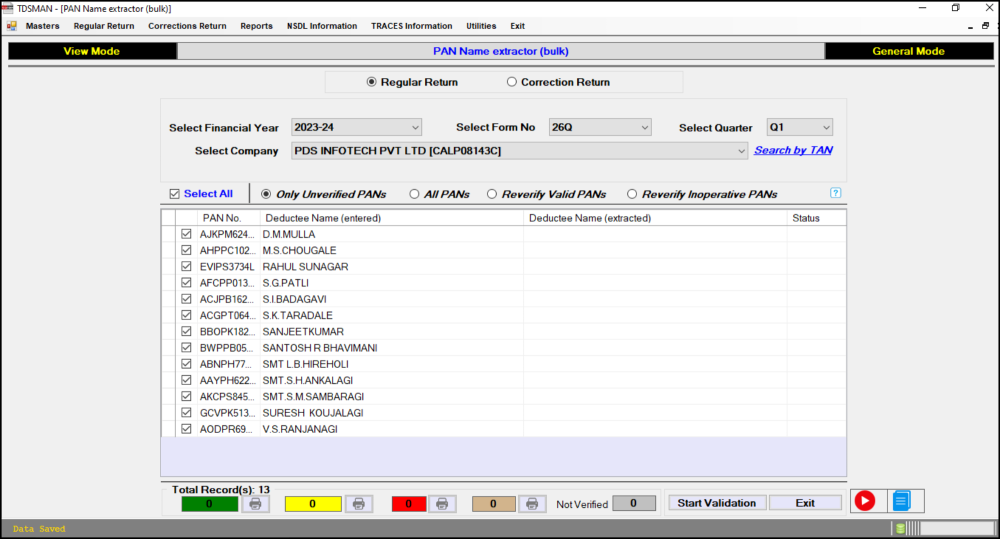This screenshot has width=1000, height=539.
Task: Uncheck the M.S.CHOUGALE row checkbox
Action: point(186,250)
